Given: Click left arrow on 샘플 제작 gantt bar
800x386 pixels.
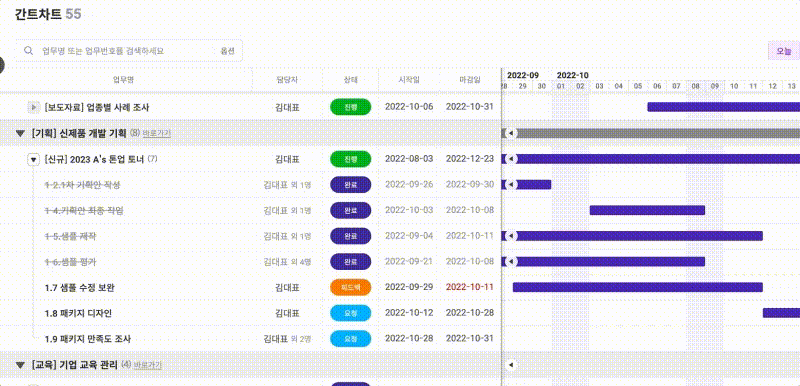Looking at the screenshot, I should [511, 236].
